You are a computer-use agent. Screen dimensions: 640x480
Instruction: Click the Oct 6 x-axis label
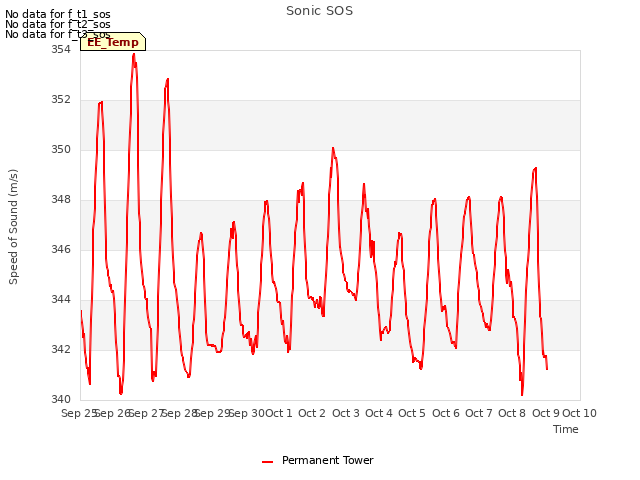(x=446, y=413)
